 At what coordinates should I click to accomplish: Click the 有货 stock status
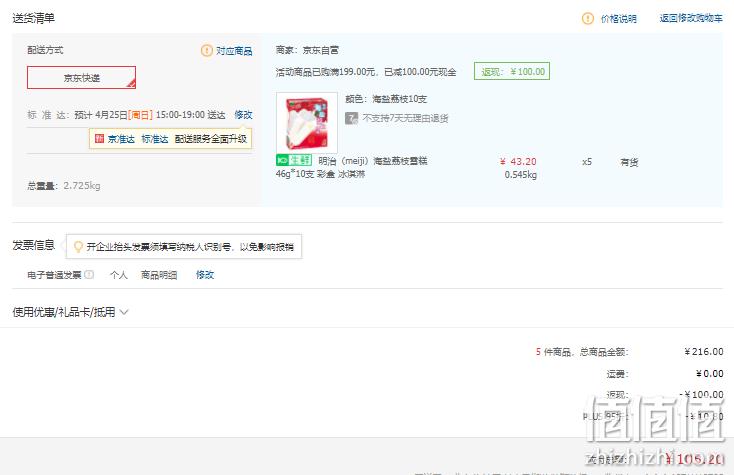[x=629, y=162]
